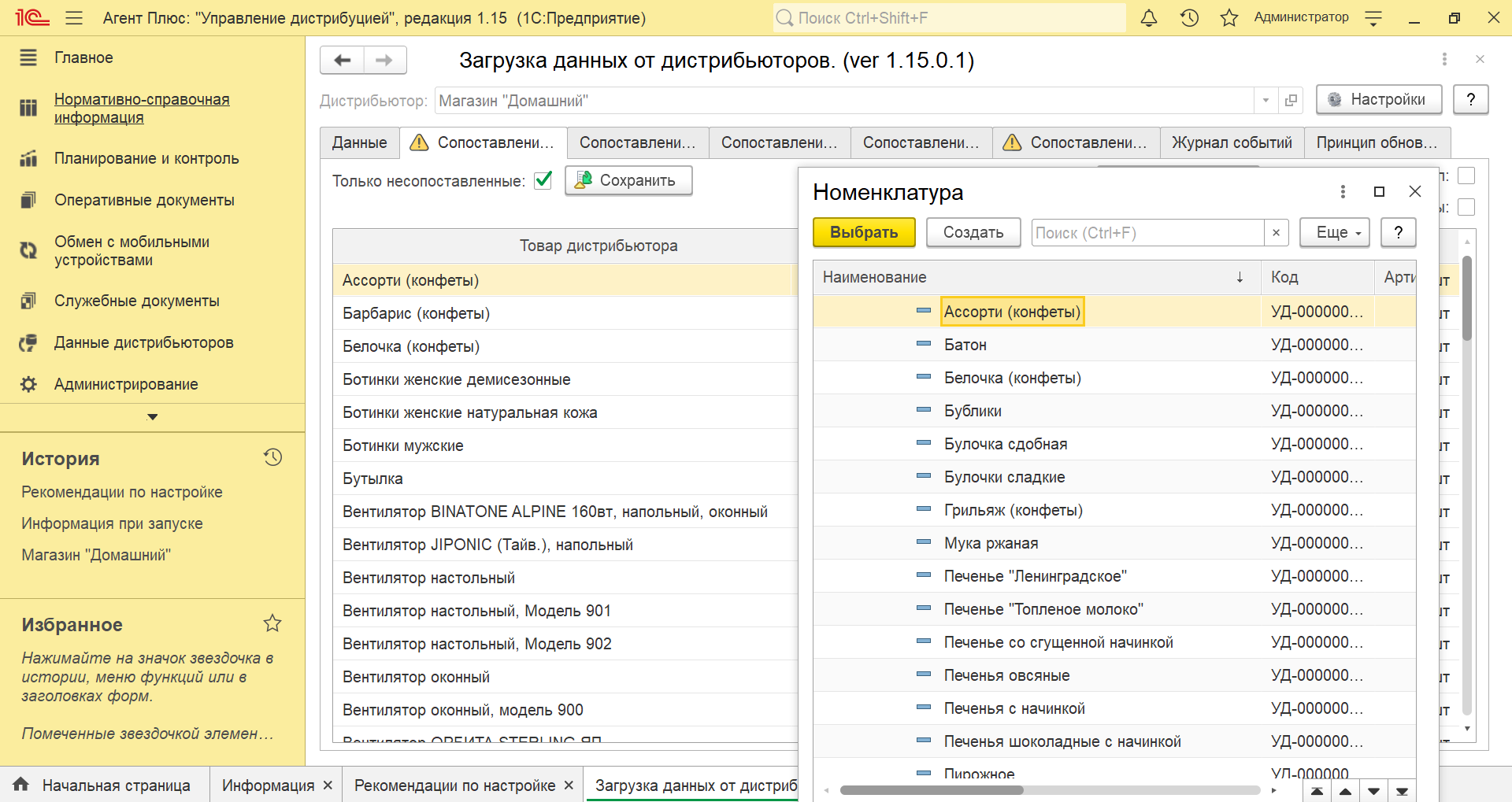Expand the Дистрибьютор dropdown list

(1266, 101)
